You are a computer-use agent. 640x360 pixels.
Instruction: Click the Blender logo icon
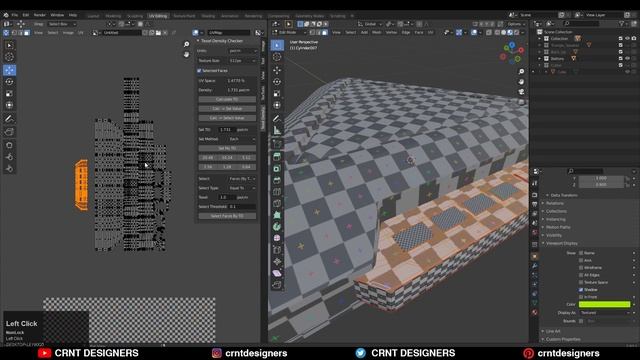click(6, 15)
